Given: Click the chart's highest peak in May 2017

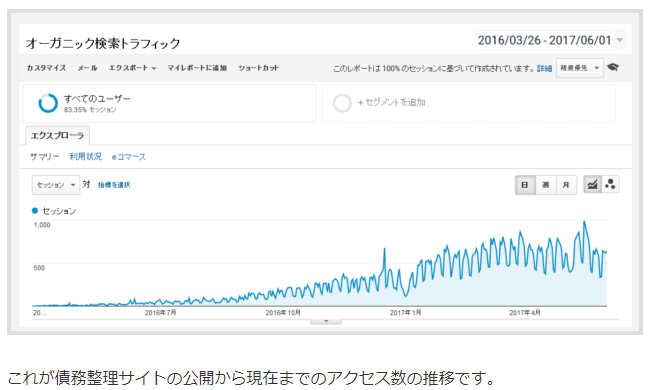Looking at the screenshot, I should click(x=584, y=222).
